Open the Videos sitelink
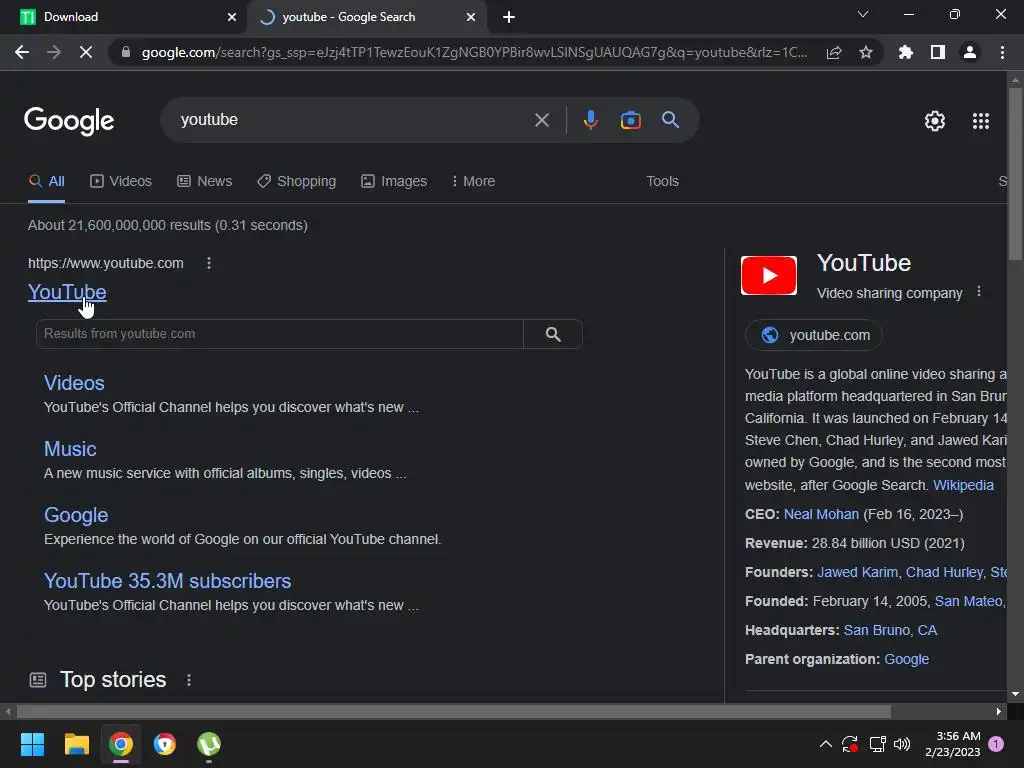The height and width of the screenshot is (768, 1024). 74,383
